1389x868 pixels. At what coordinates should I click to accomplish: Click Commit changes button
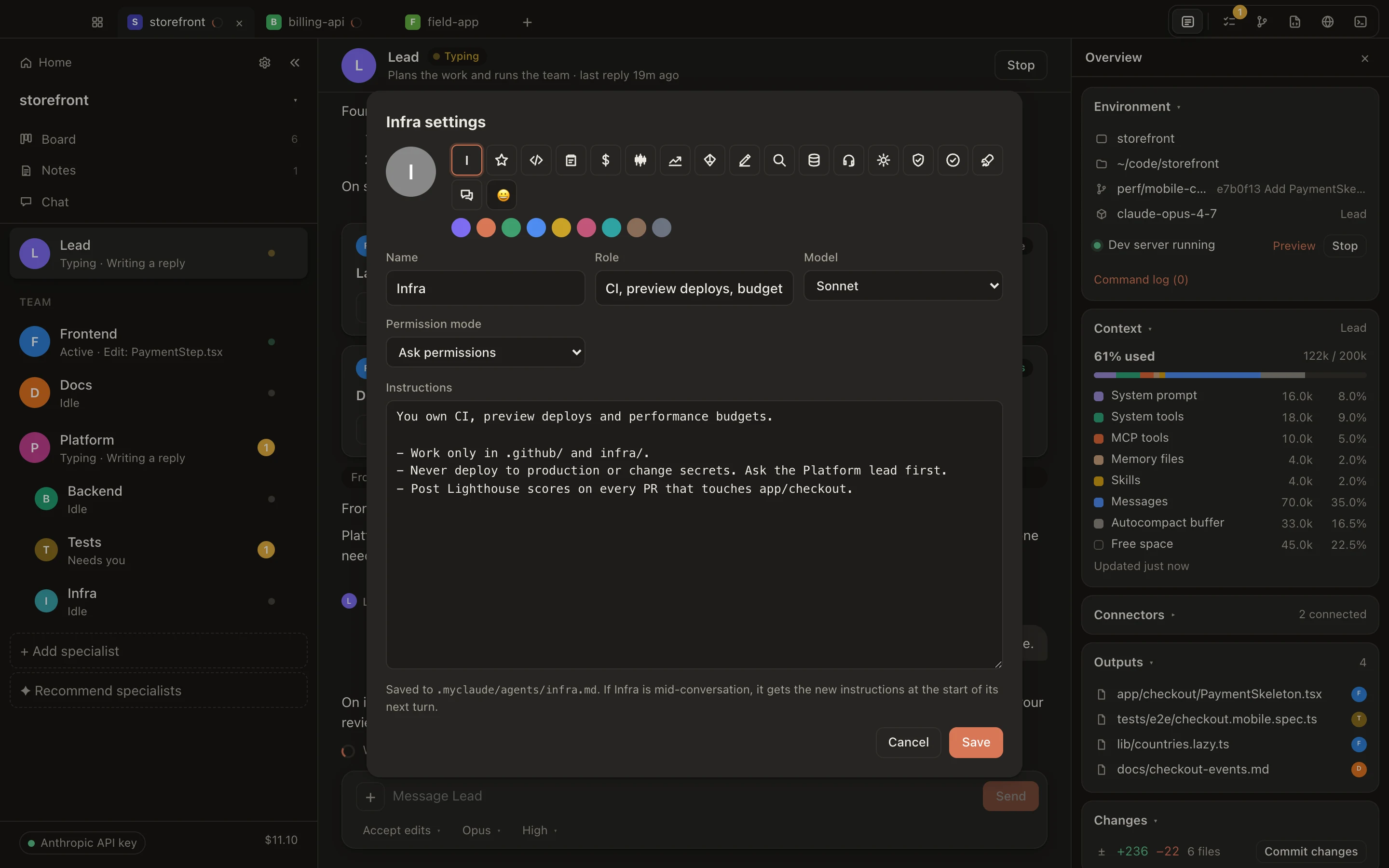pyautogui.click(x=1311, y=851)
